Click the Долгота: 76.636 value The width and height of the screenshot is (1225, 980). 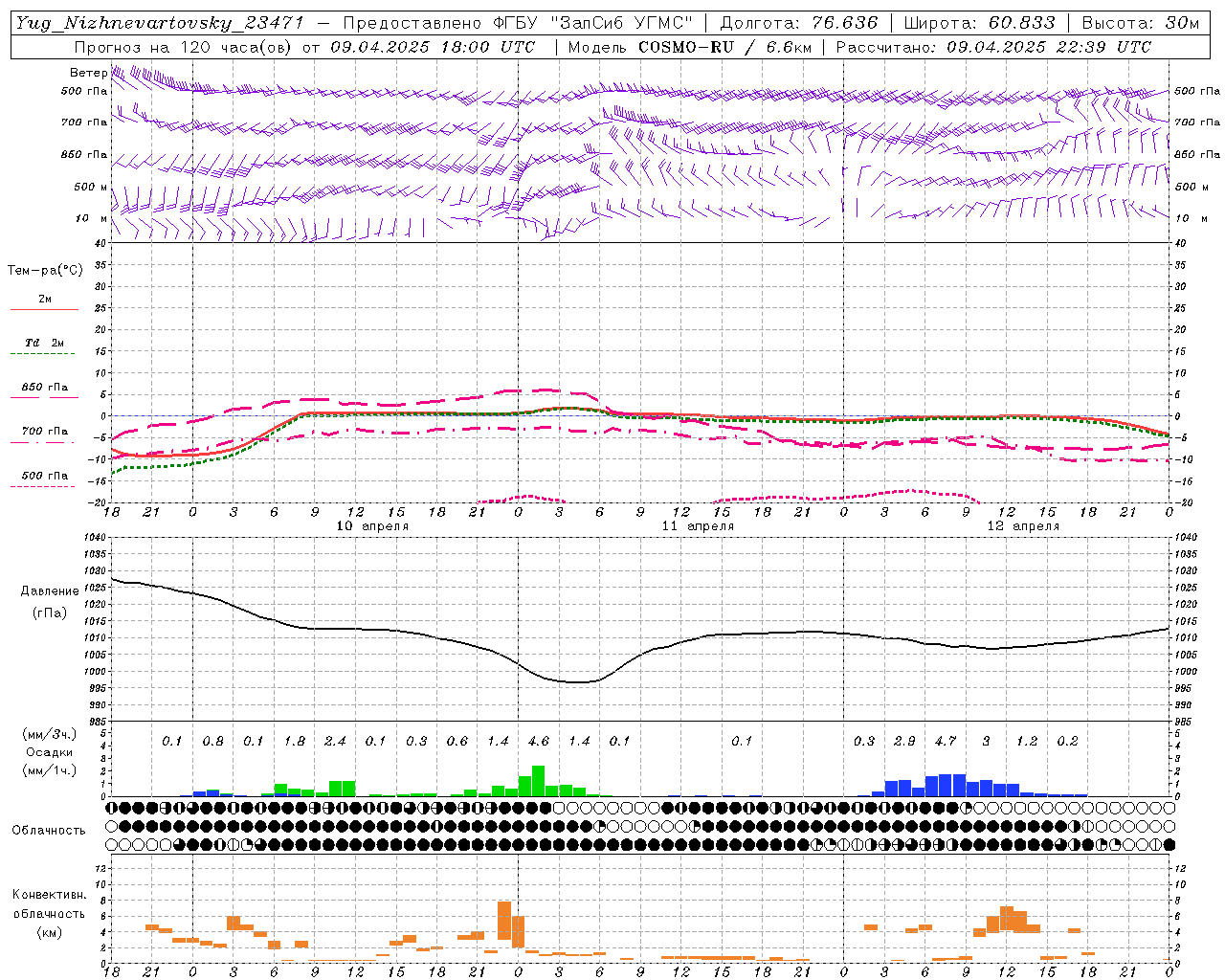(x=799, y=23)
